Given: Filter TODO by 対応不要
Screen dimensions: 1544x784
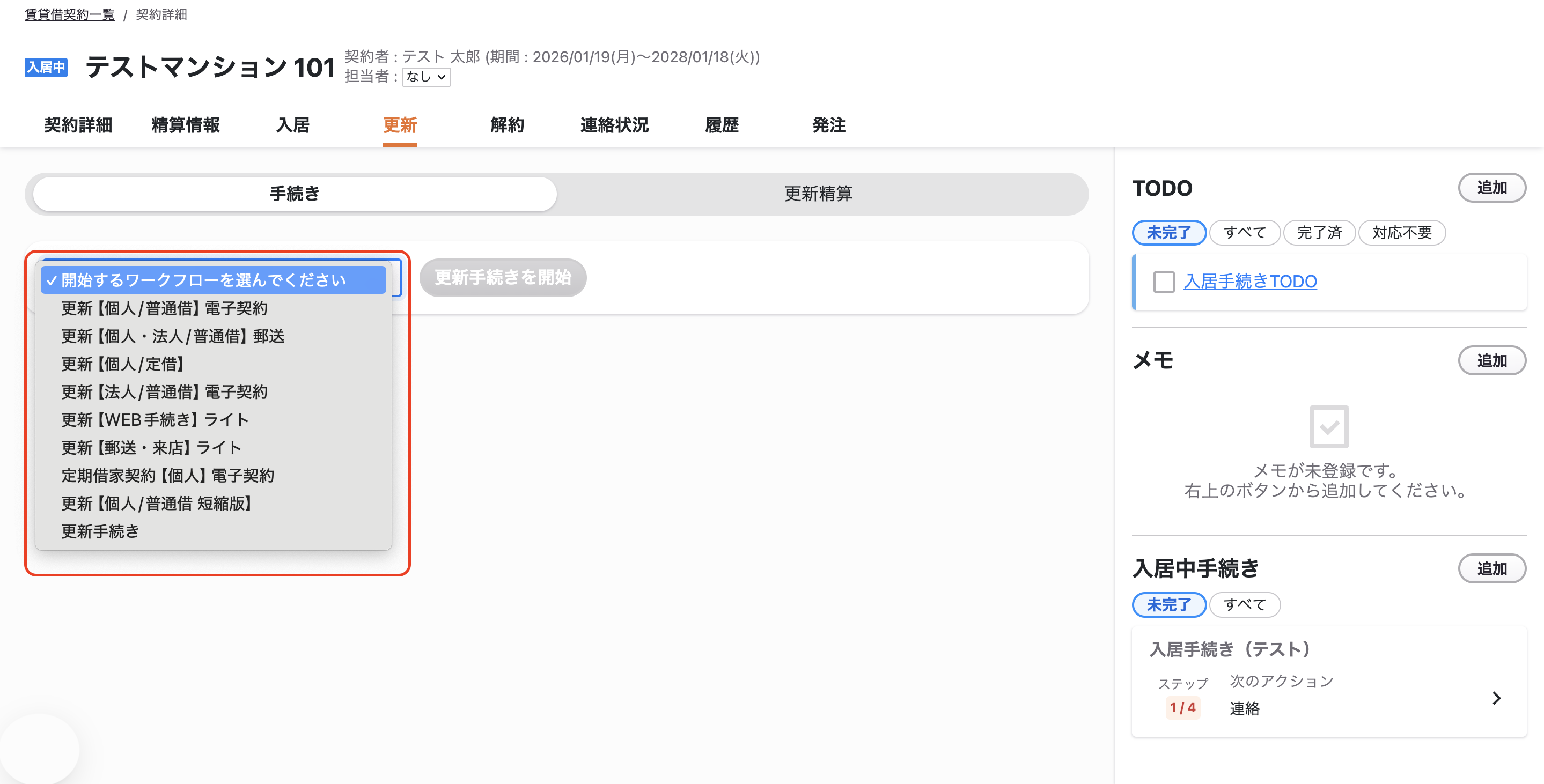Looking at the screenshot, I should [1402, 233].
